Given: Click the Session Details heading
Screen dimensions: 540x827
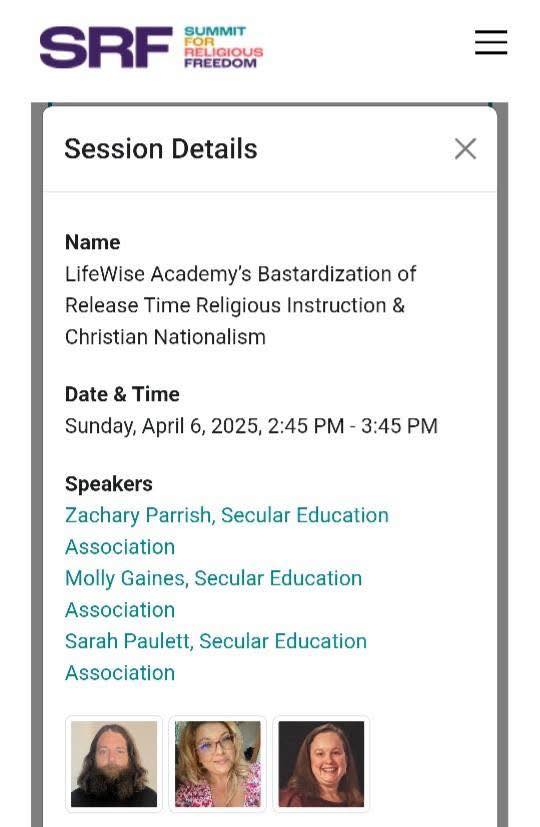Looking at the screenshot, I should pyautogui.click(x=161, y=149).
